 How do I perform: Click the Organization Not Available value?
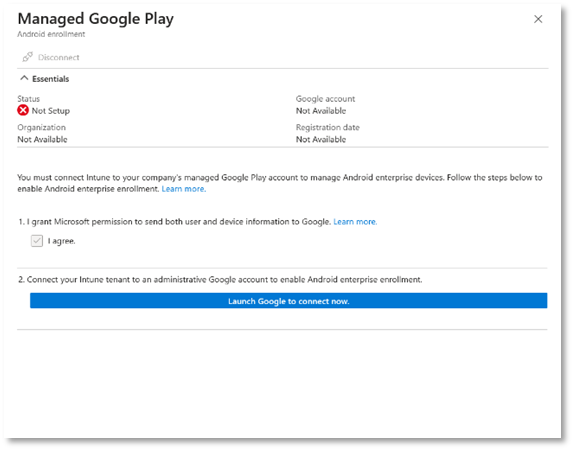tap(42, 139)
